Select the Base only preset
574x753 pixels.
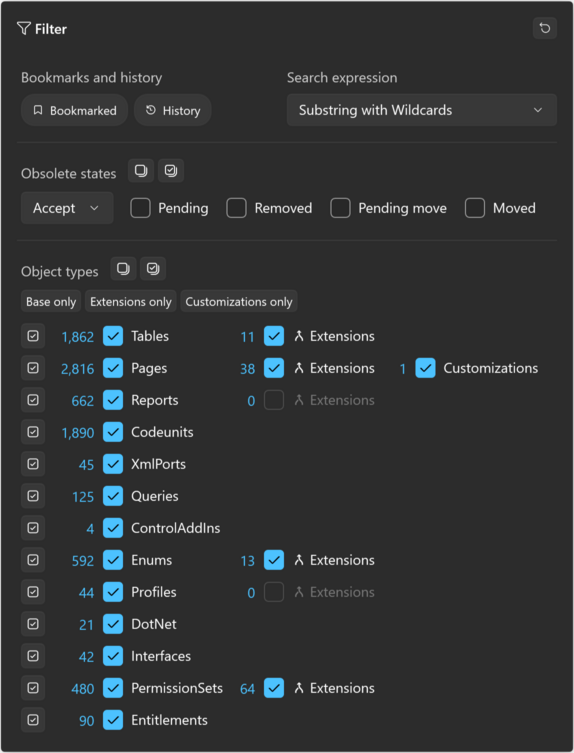pos(51,302)
